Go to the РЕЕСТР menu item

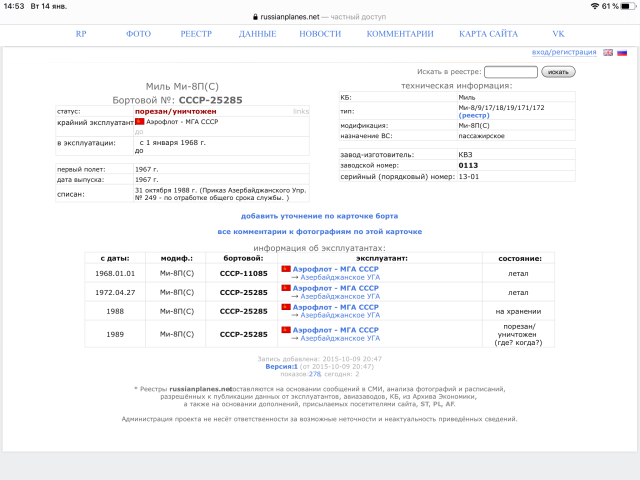point(196,34)
